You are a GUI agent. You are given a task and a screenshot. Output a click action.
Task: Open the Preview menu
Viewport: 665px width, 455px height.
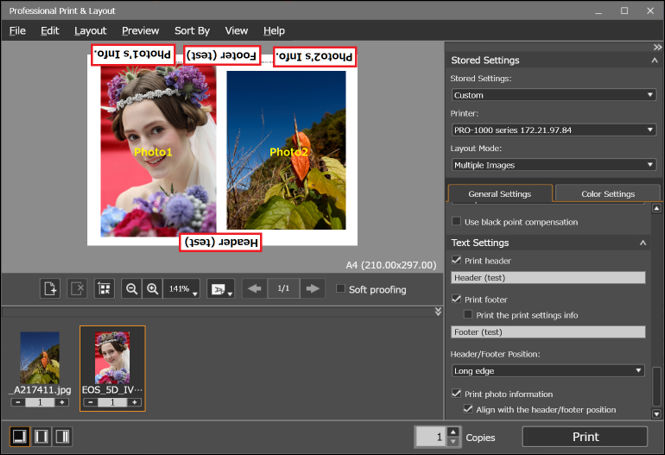point(140,31)
